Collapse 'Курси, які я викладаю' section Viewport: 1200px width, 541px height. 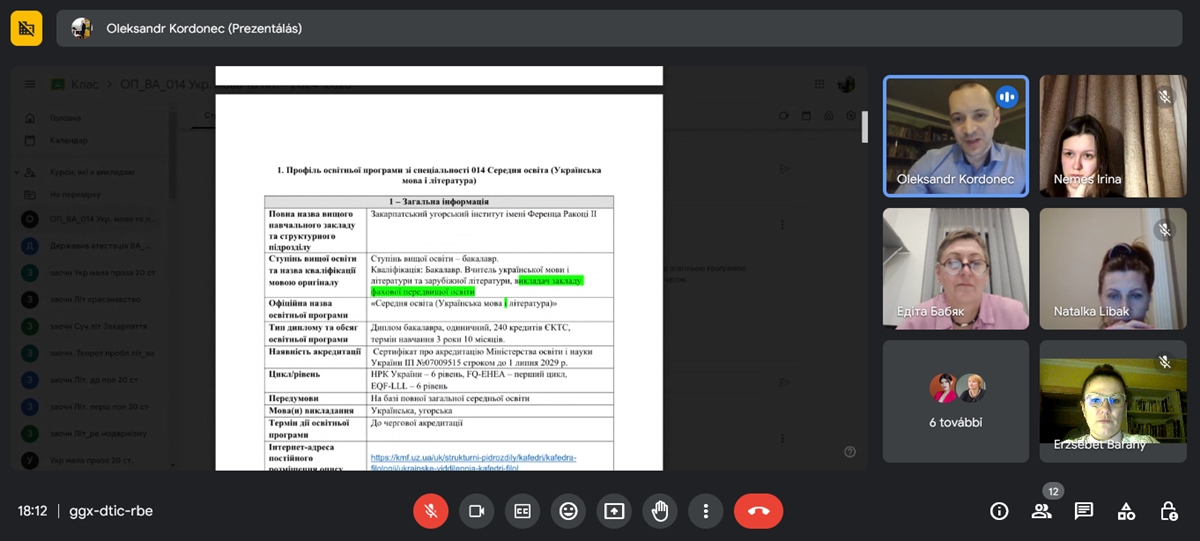(x=17, y=172)
